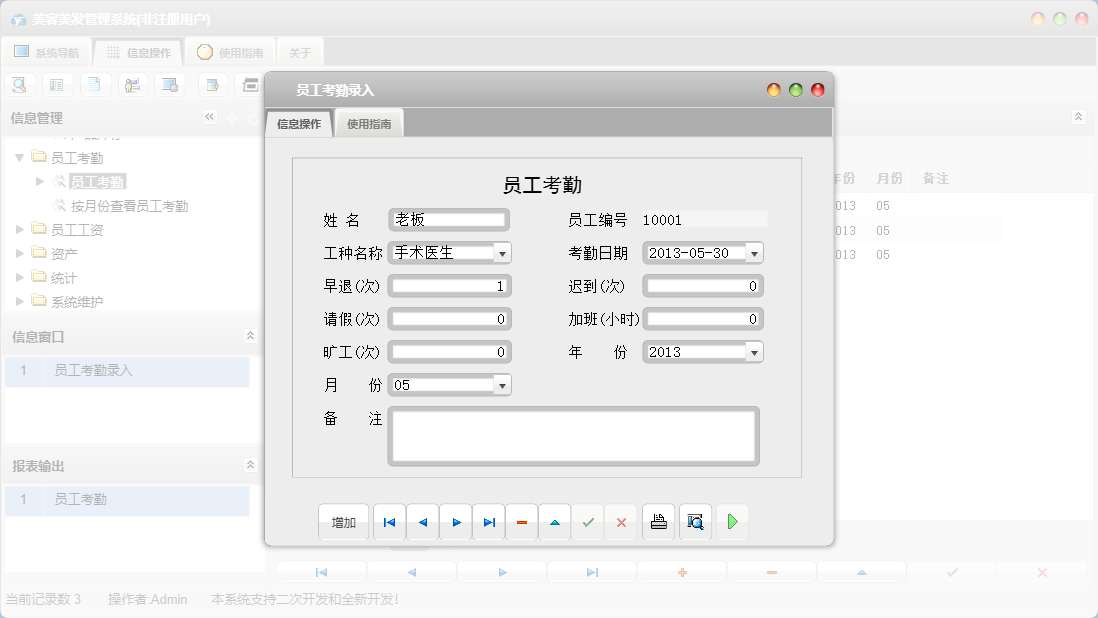Cancel changes with red X icon

tap(620, 521)
